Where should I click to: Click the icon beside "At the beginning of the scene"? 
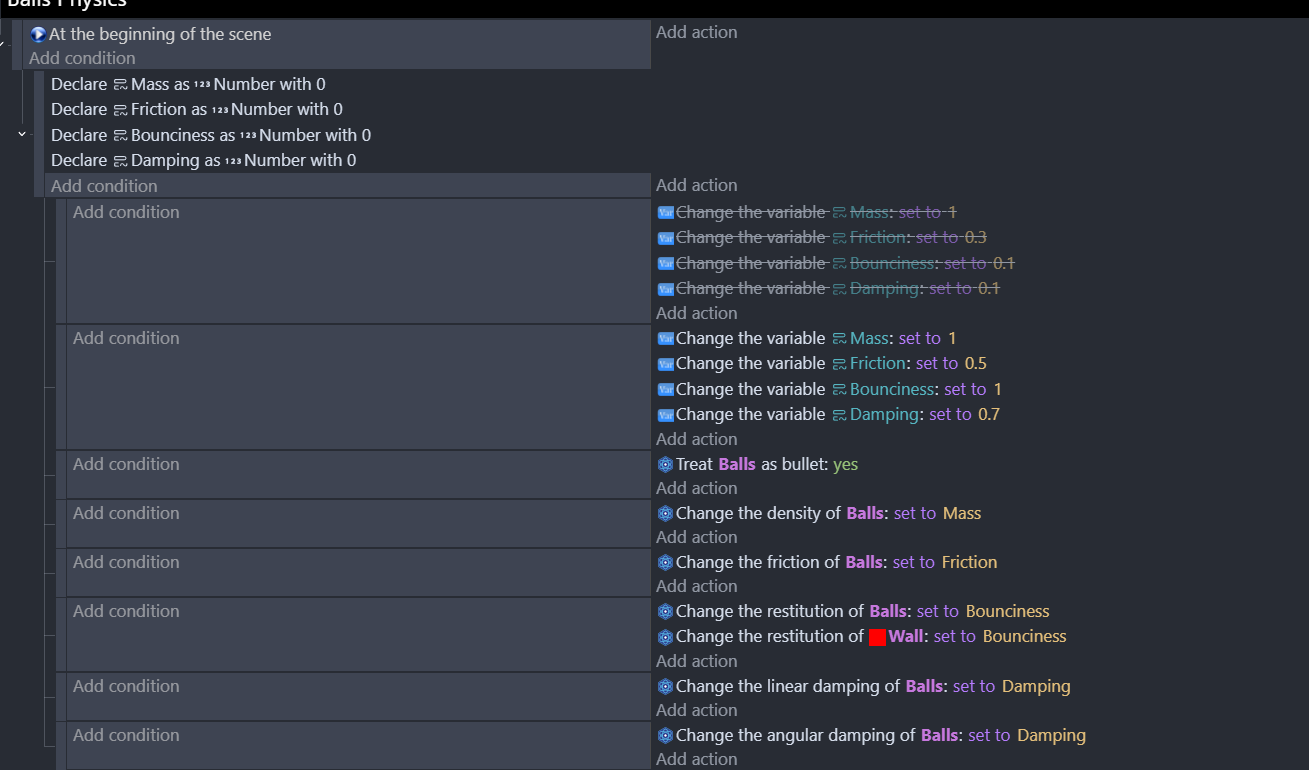(38, 35)
